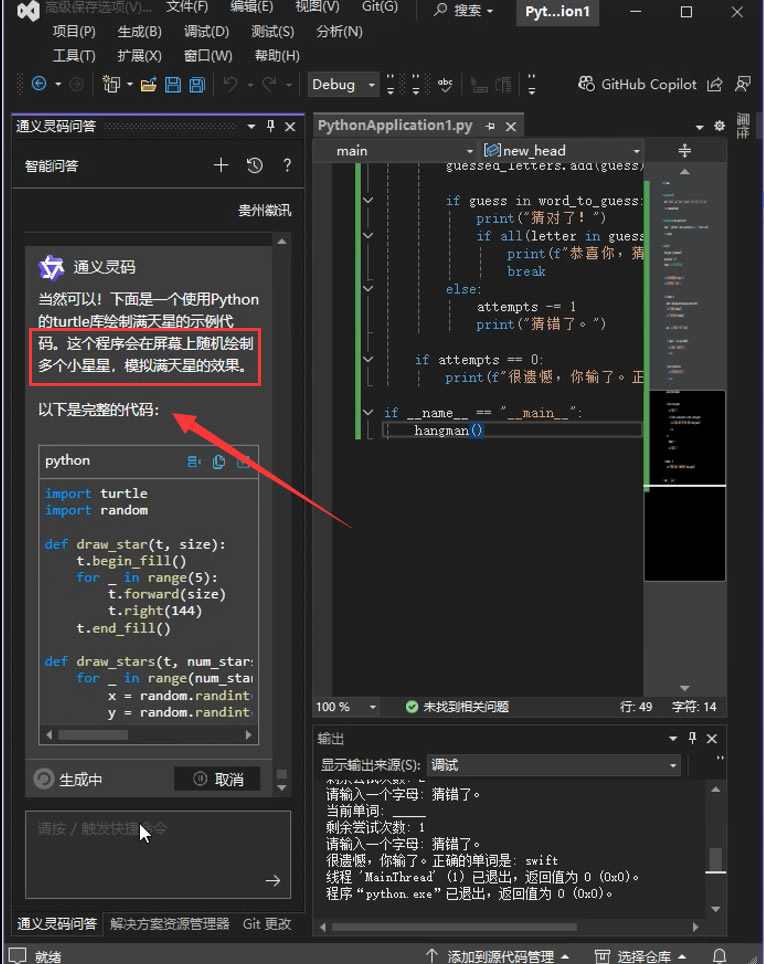Click 选择仓库 in status bar

pos(642,956)
